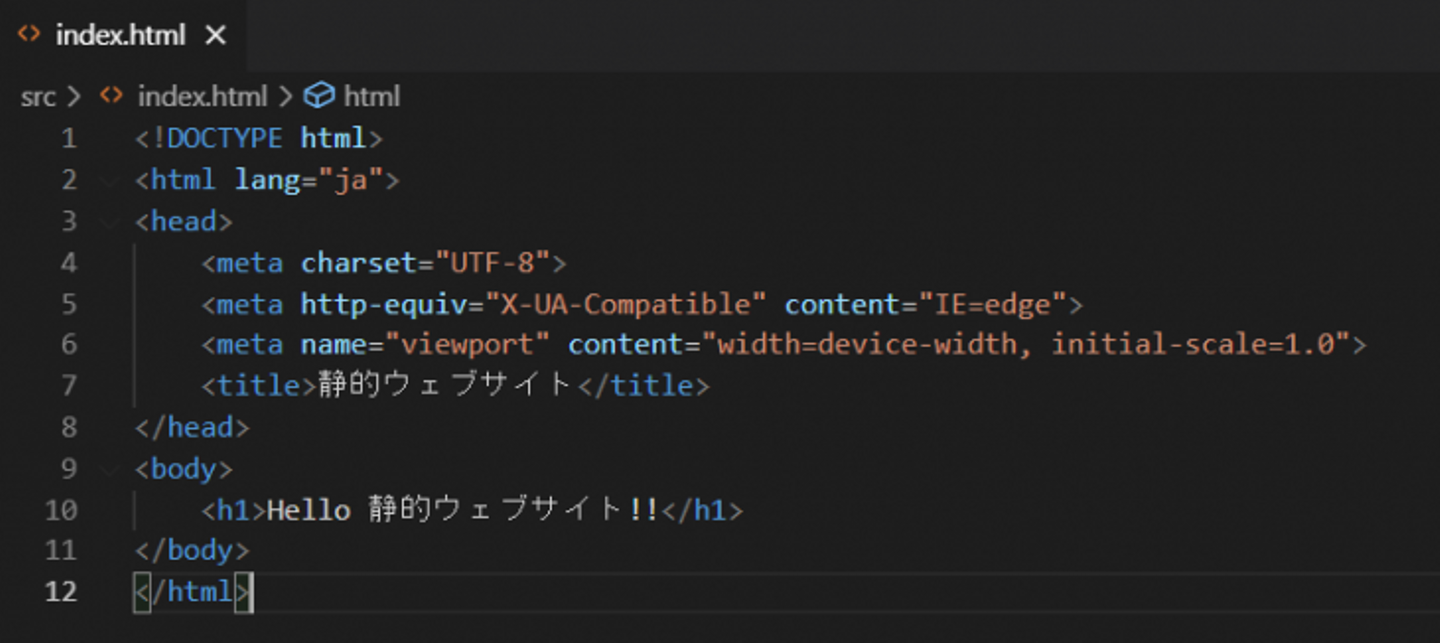Open the index.html breadcrumb item
Image resolution: width=1440 pixels, height=643 pixels.
click(202, 96)
